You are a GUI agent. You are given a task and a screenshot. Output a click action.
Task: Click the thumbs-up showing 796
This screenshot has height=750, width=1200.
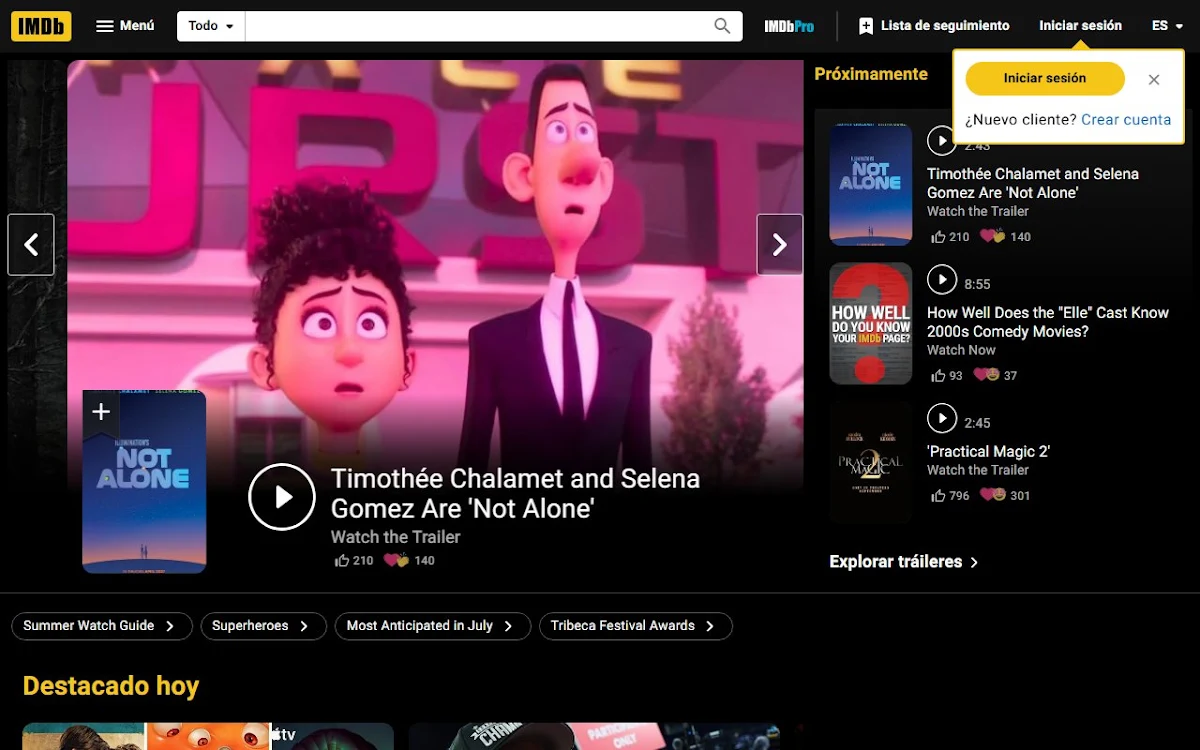coord(950,496)
